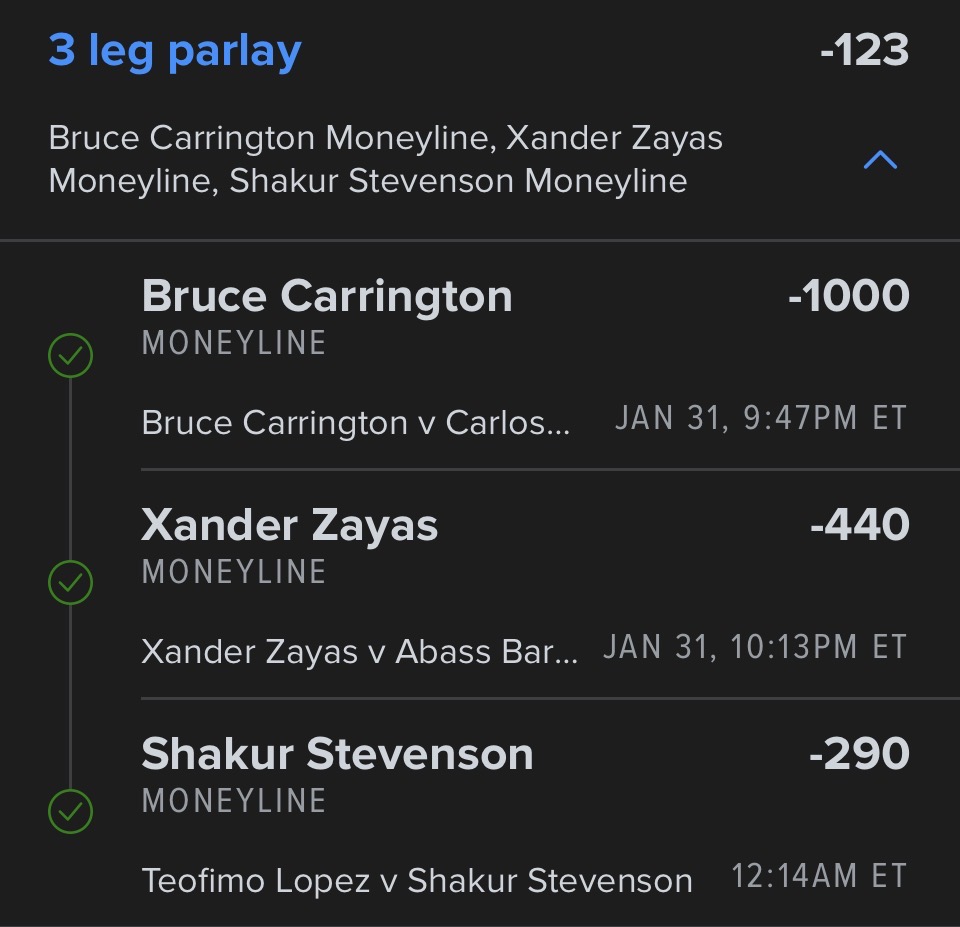Tap MONEYLINE label under Xander Zayas
Screen dimensions: 960x927
pyautogui.click(x=234, y=572)
